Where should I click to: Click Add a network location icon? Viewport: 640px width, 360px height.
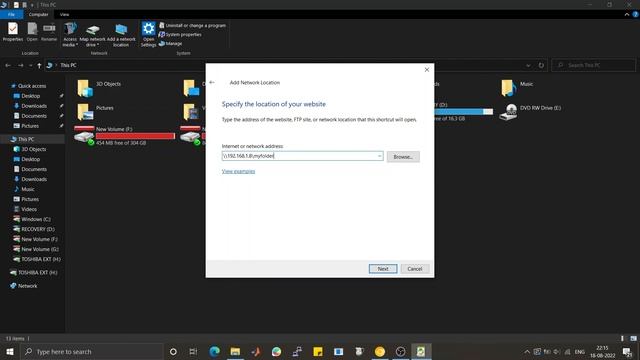pos(121,35)
